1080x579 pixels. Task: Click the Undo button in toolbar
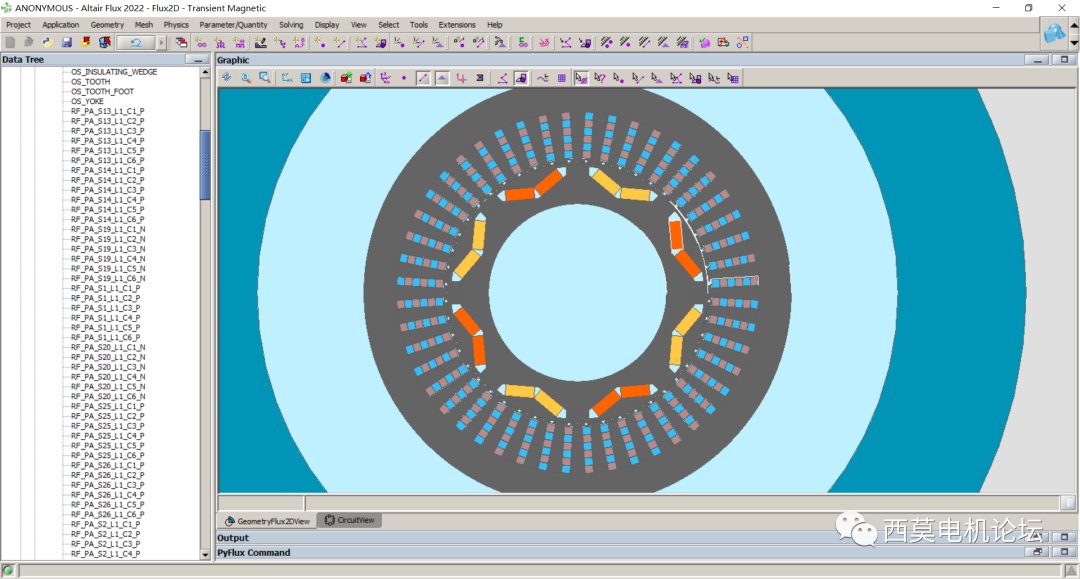[x=135, y=42]
